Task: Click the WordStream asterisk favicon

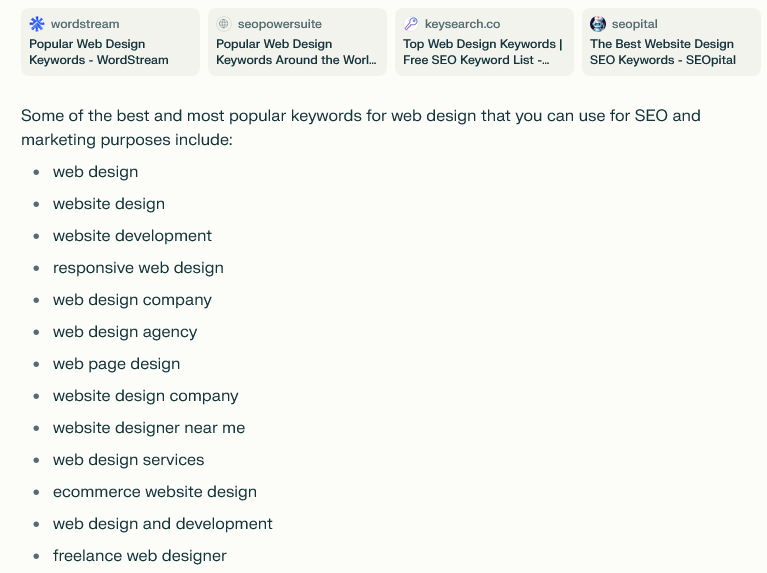Action: coord(37,24)
